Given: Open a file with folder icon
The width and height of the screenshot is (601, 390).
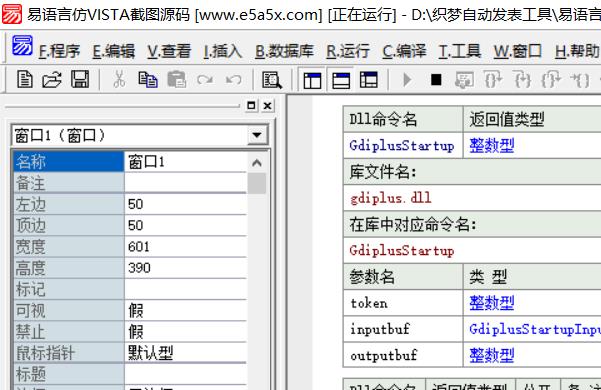Looking at the screenshot, I should [52, 80].
